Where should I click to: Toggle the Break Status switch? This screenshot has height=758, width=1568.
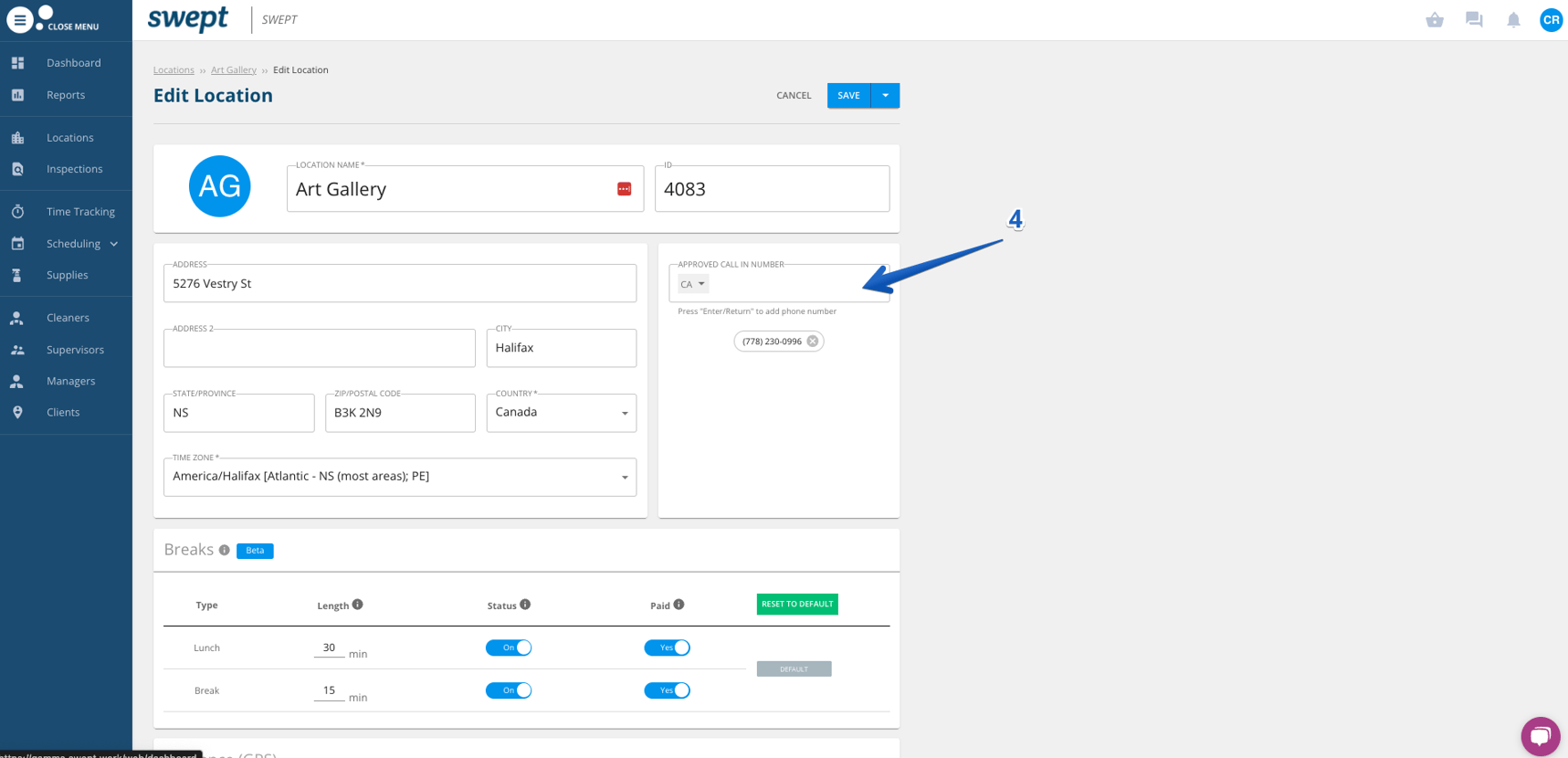coord(509,690)
